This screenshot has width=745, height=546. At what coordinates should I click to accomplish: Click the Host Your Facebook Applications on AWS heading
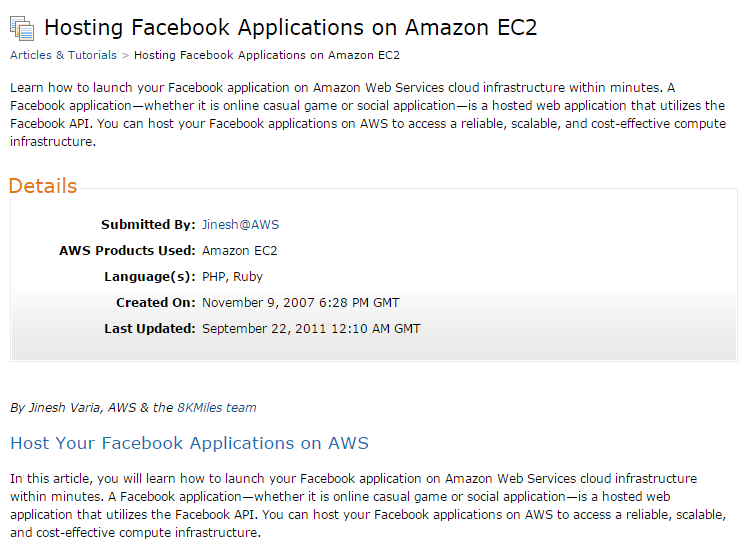(190, 443)
